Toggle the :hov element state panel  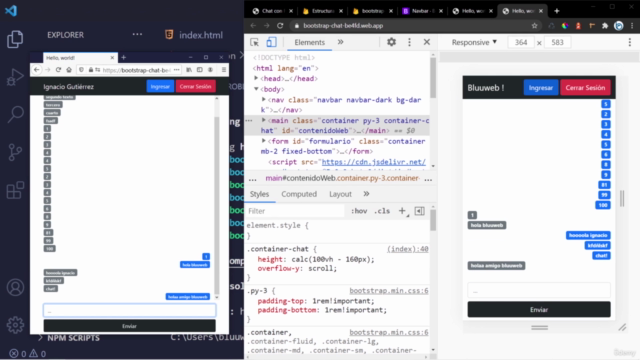[359, 211]
